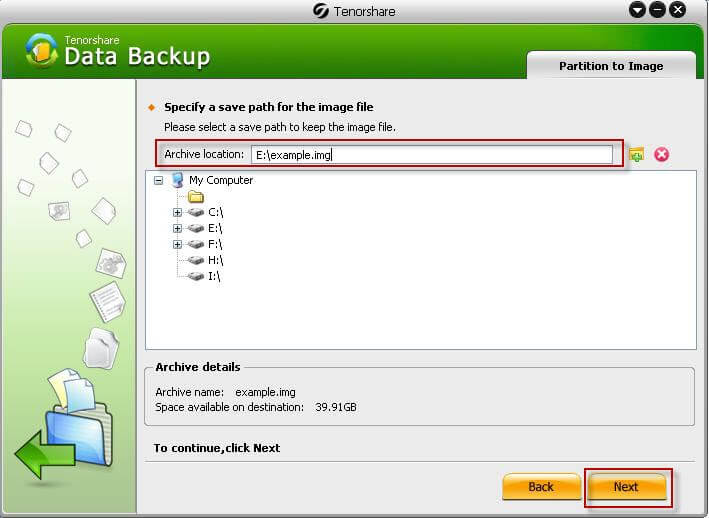
Task: Expand the E:\ drive node
Action: [x=178, y=228]
